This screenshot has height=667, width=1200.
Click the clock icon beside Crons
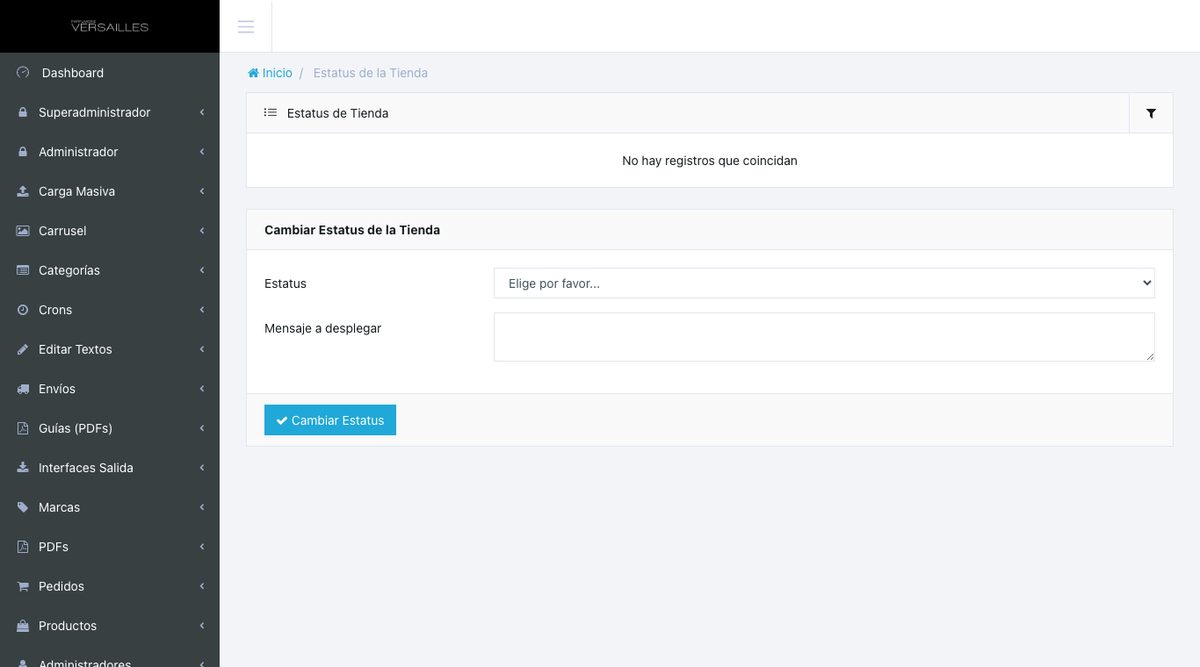pyautogui.click(x=23, y=310)
